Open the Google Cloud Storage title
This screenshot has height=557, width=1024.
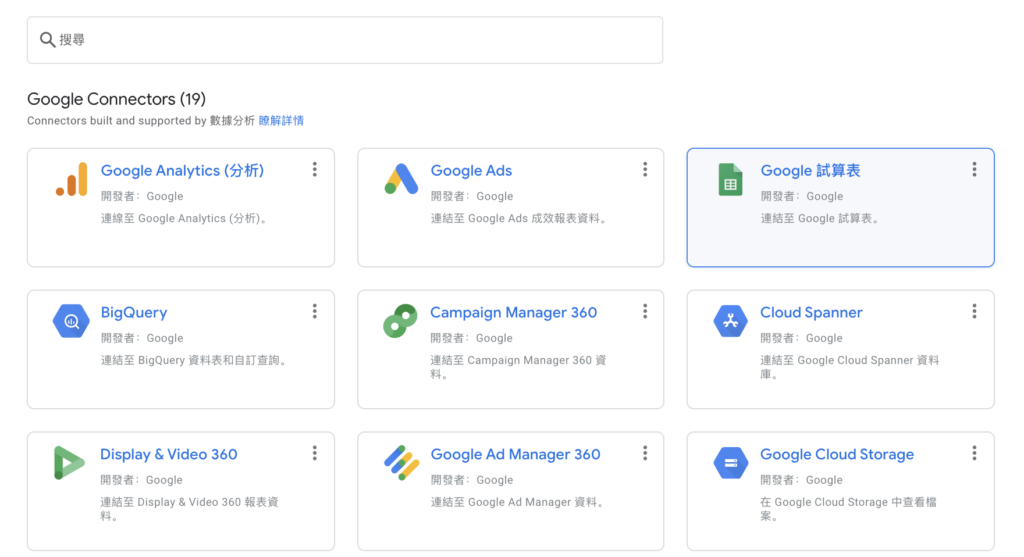[x=837, y=454]
